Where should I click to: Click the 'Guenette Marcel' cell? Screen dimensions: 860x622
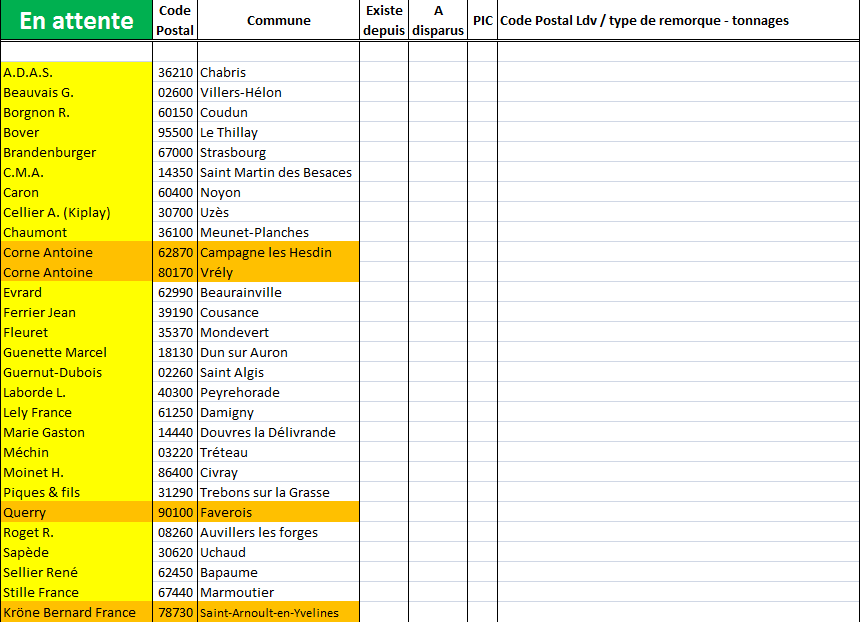tap(76, 353)
